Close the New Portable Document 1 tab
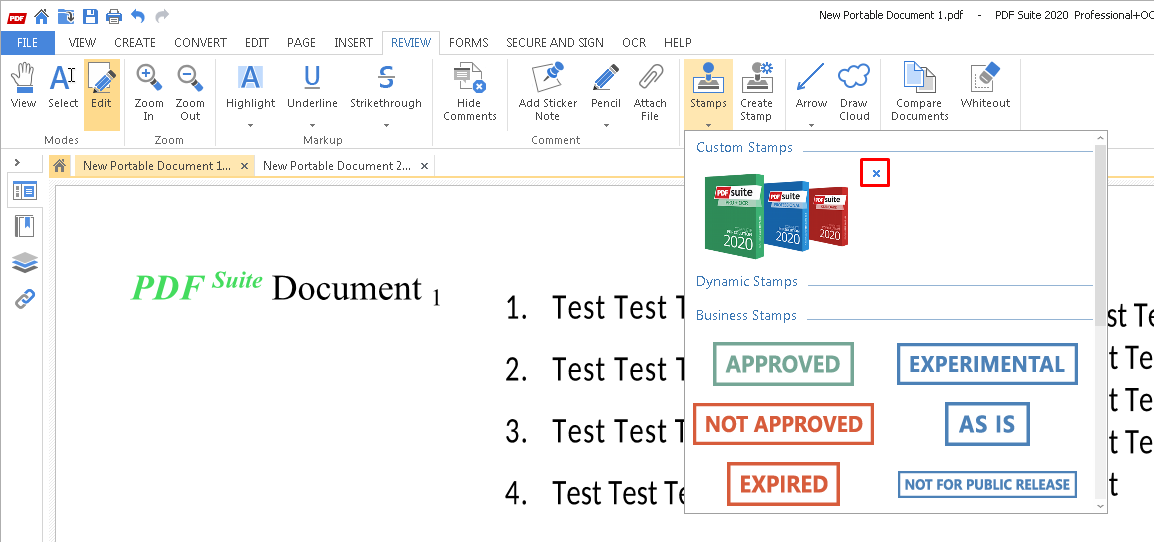Screen dimensions: 1154x542 point(244,166)
